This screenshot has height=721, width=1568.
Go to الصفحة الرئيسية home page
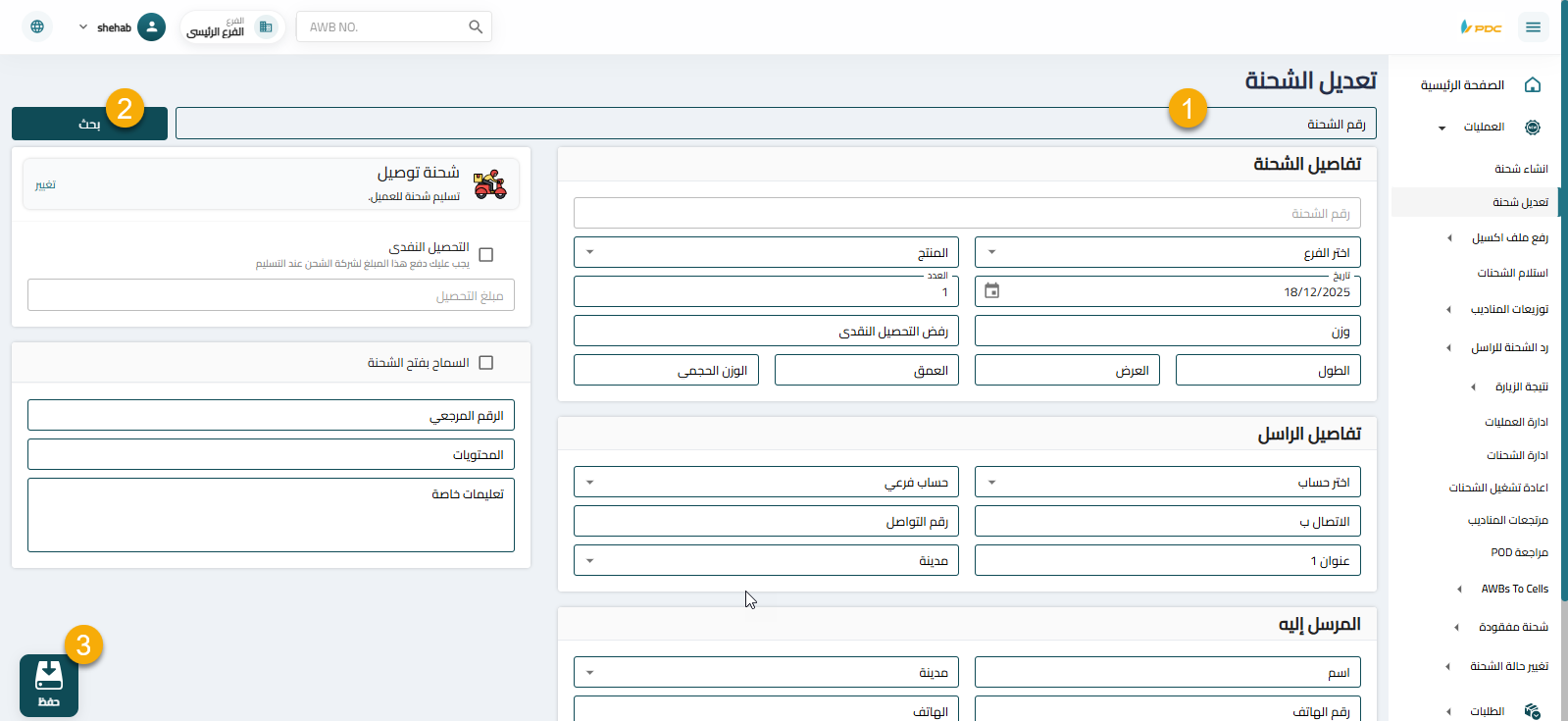[1462, 85]
